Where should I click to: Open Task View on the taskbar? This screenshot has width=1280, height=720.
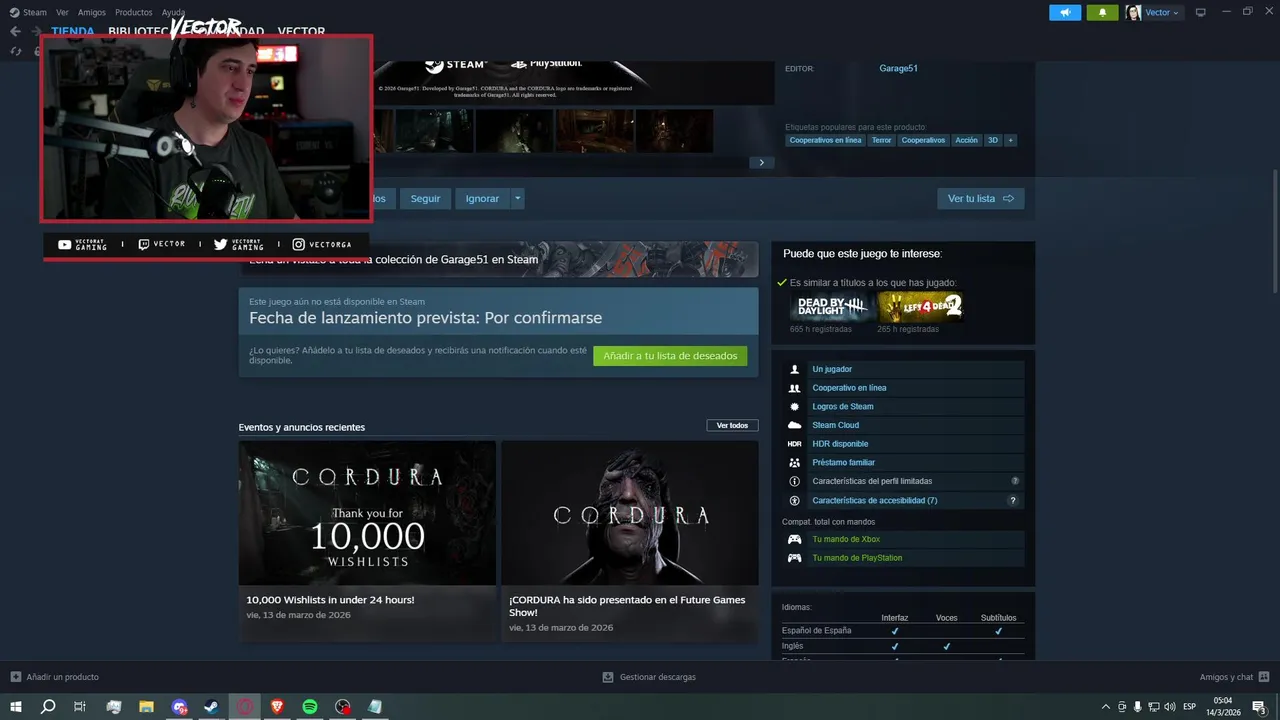coord(80,707)
